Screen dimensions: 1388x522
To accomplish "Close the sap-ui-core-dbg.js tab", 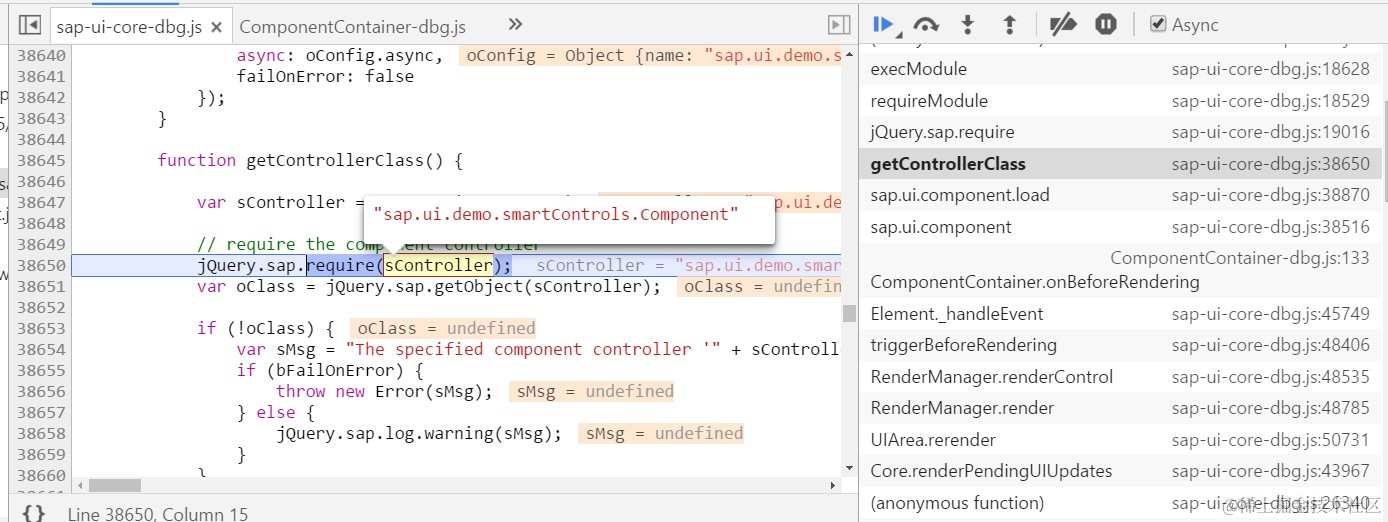I will click(x=216, y=27).
